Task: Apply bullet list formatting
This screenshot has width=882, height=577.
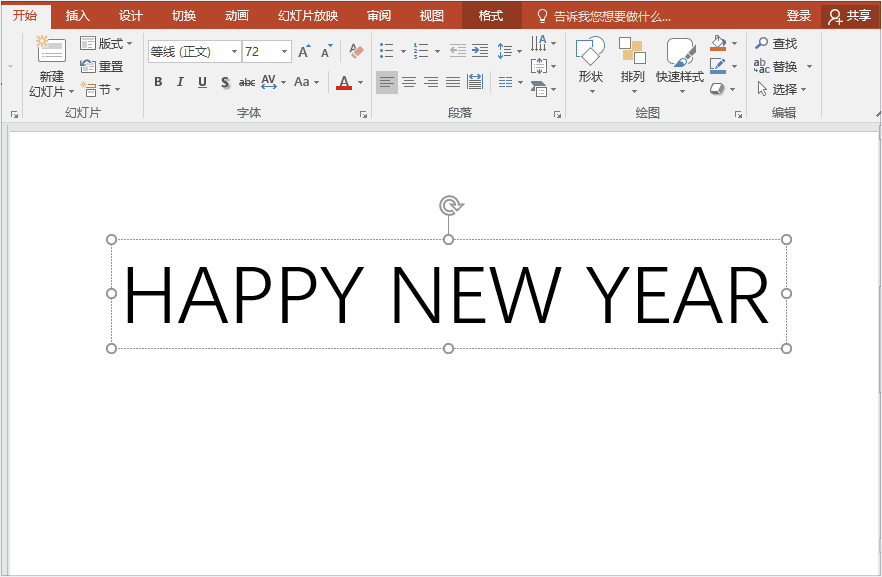Action: [386, 51]
